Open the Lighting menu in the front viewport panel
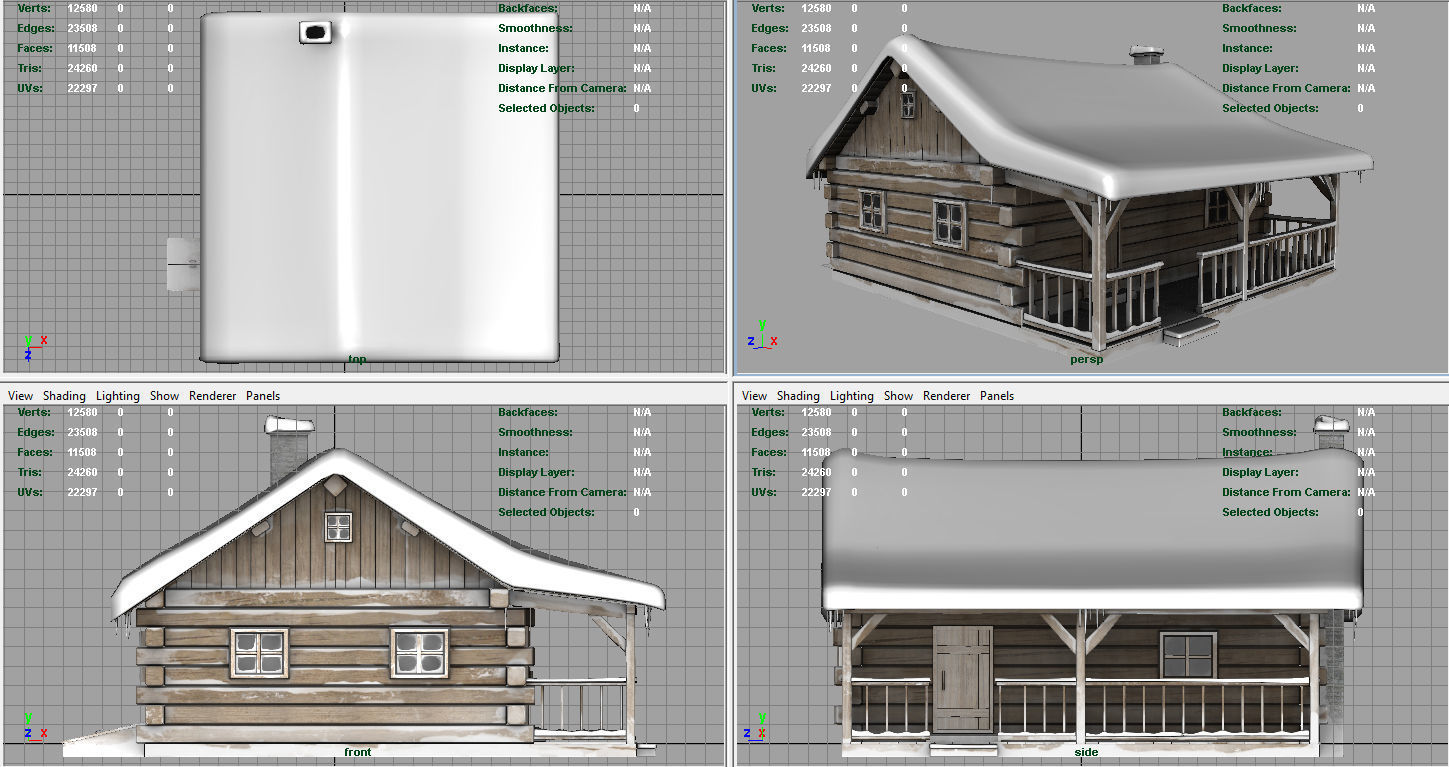The width and height of the screenshot is (1449, 767). (117, 396)
